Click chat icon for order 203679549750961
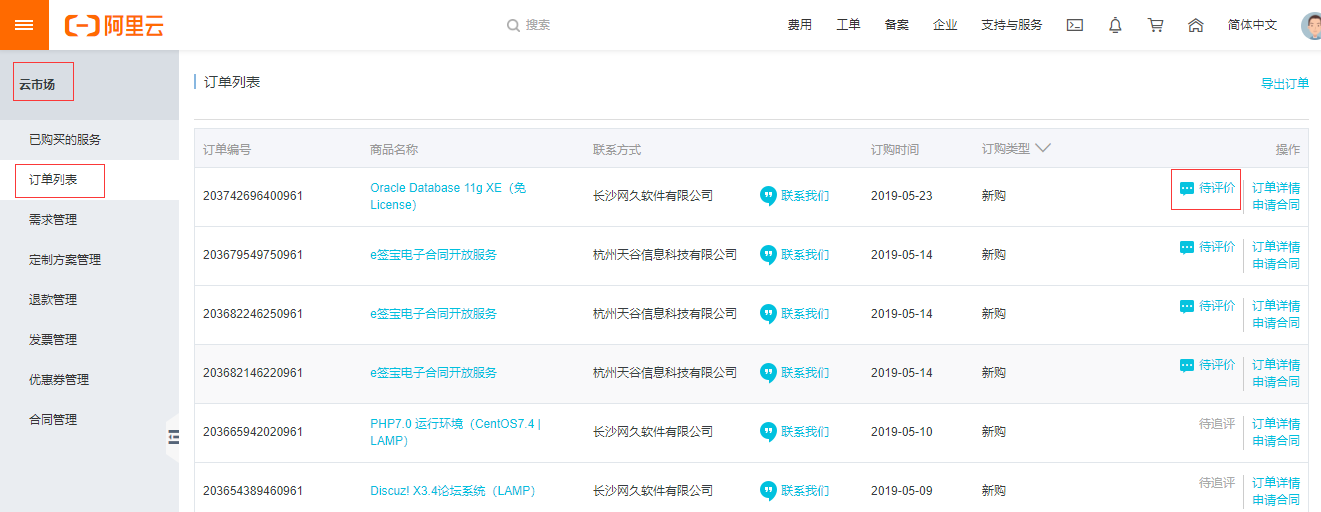The height and width of the screenshot is (512, 1321). (x=768, y=255)
